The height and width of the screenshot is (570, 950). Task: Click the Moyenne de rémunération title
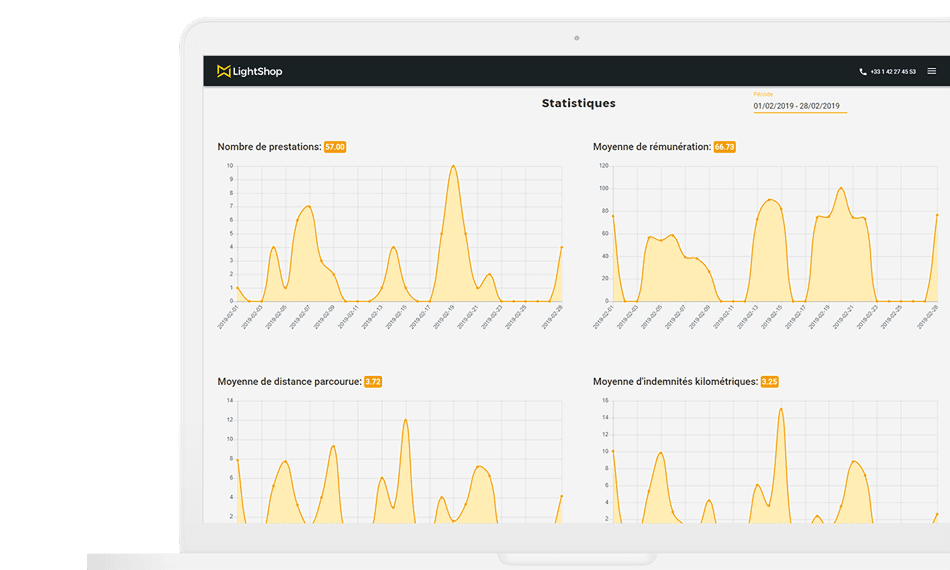652,147
